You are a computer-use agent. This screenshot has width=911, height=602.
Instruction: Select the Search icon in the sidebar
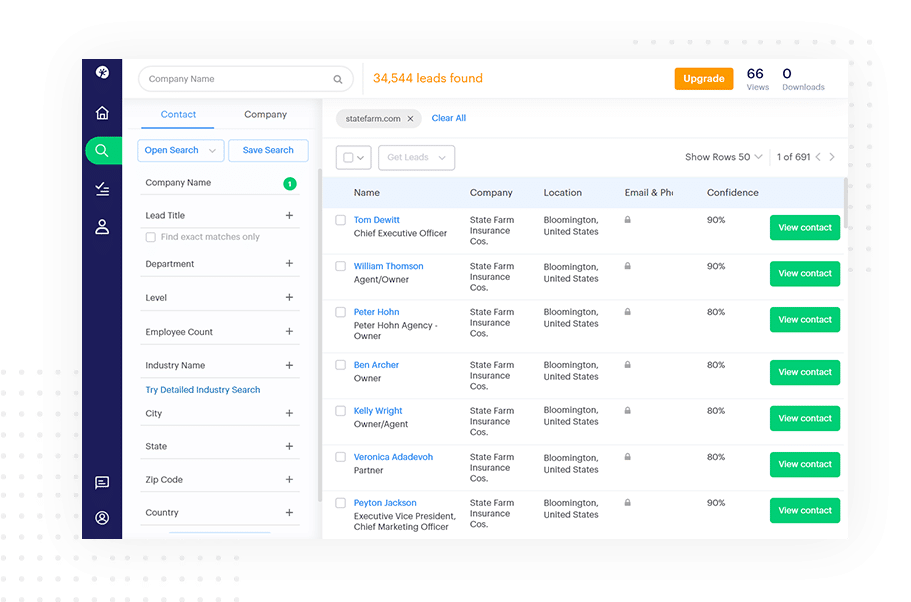coord(102,150)
